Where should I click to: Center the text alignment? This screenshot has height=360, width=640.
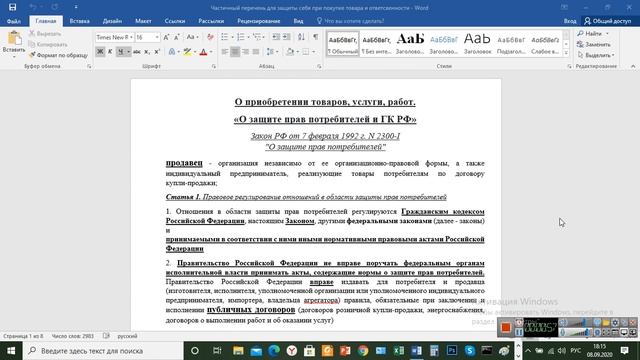[x=235, y=52]
